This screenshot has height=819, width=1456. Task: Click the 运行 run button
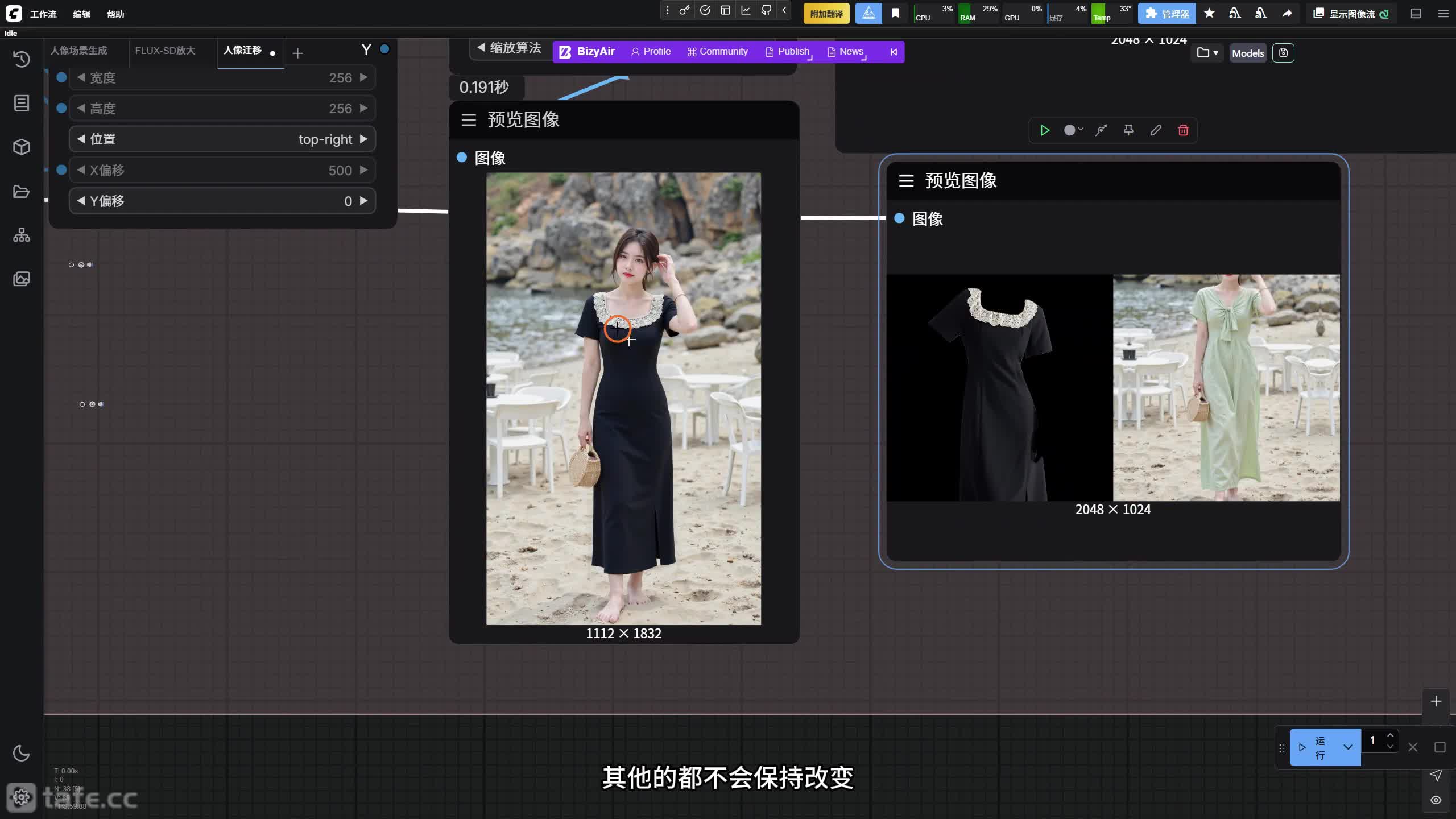[x=1313, y=747]
